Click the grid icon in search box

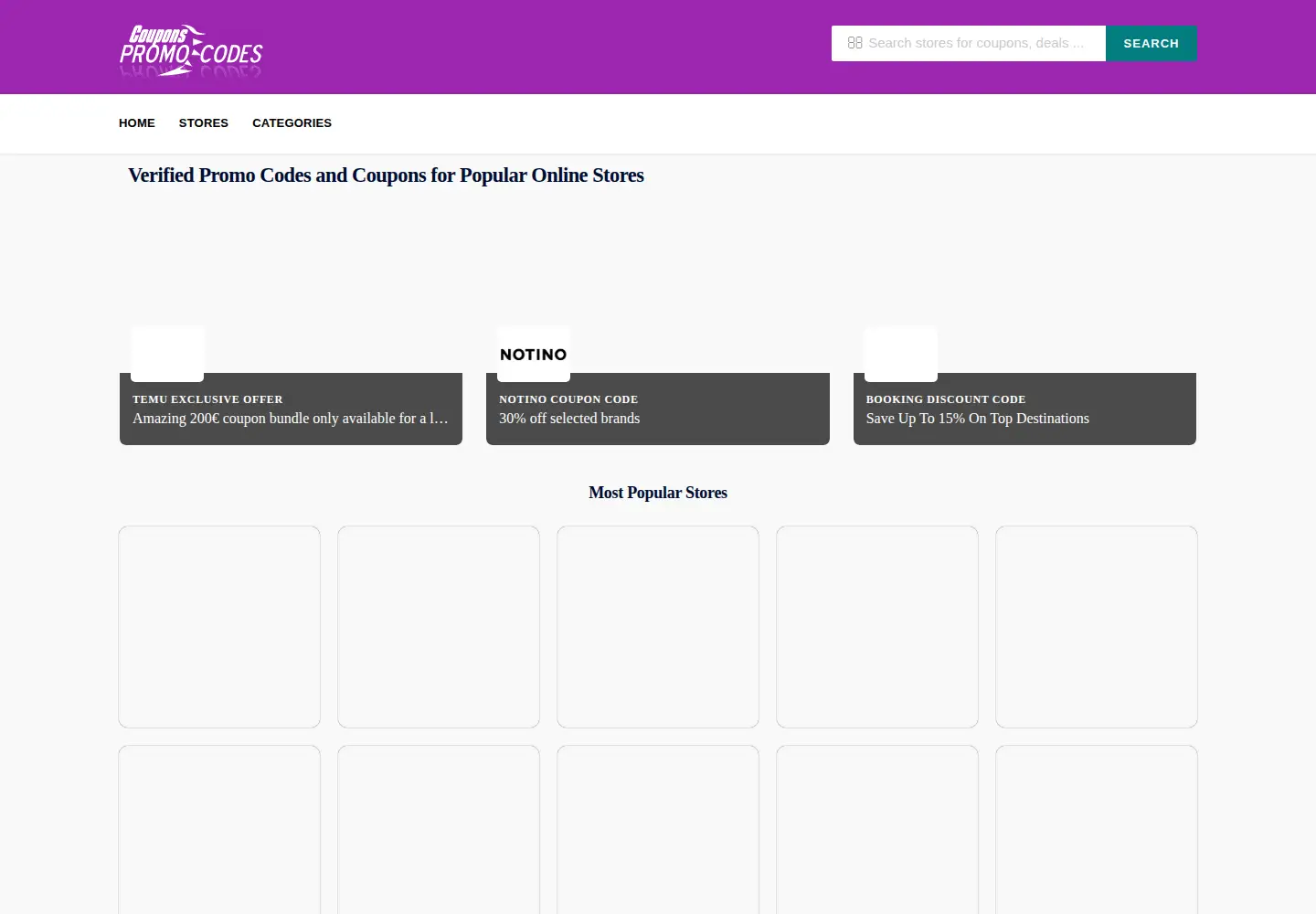[854, 43]
